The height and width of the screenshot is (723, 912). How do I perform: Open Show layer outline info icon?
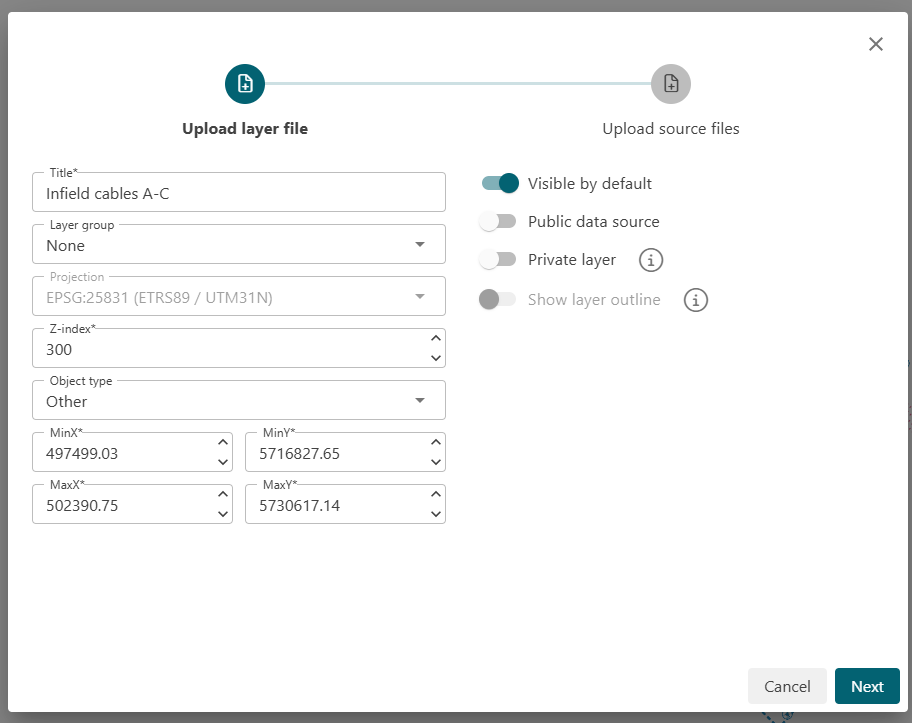tap(696, 300)
